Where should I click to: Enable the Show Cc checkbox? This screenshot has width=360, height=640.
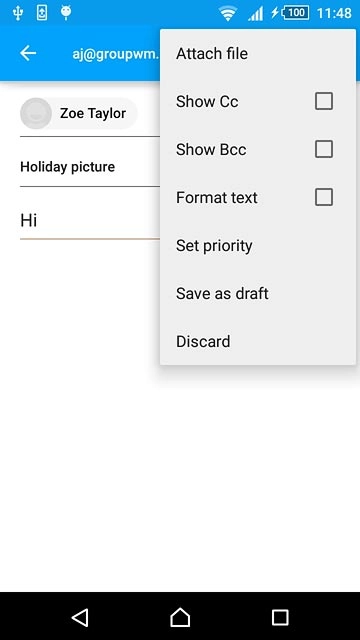pyautogui.click(x=324, y=101)
